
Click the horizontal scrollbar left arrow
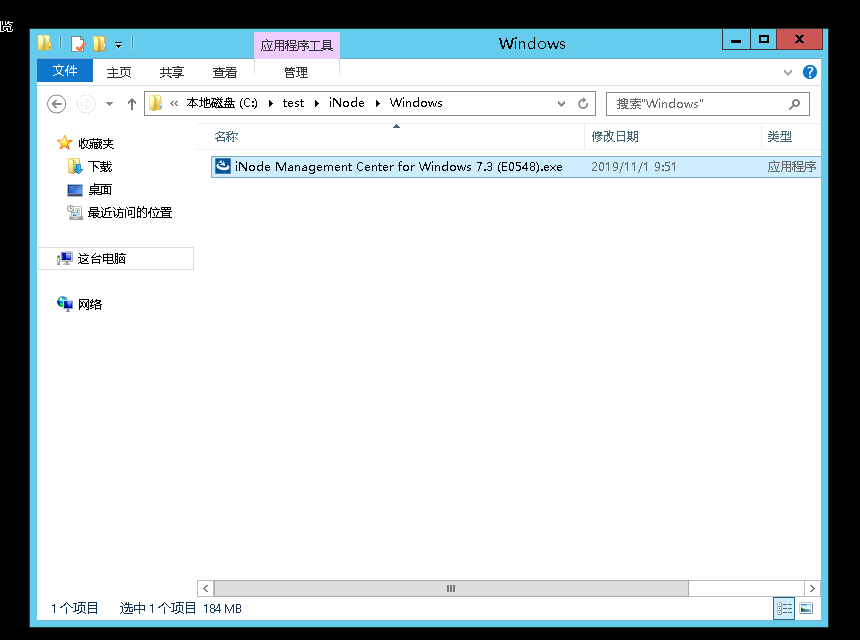coord(206,588)
